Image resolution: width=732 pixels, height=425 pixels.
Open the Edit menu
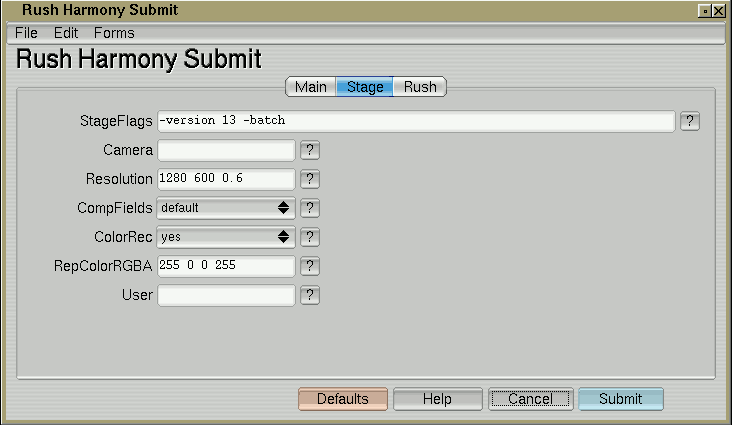tap(66, 33)
